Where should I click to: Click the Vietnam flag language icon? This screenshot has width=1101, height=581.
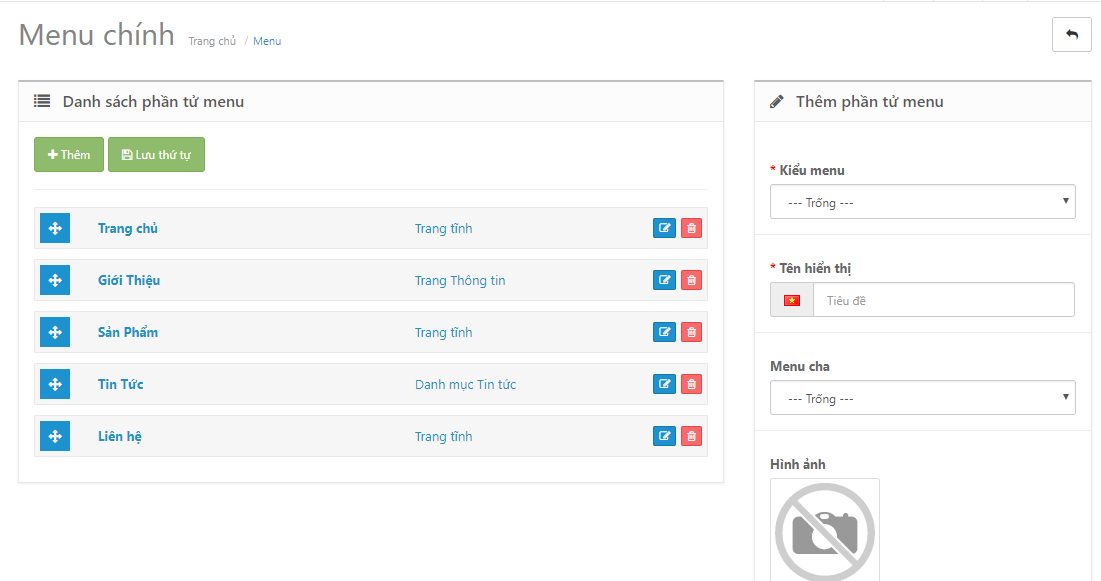coord(792,300)
